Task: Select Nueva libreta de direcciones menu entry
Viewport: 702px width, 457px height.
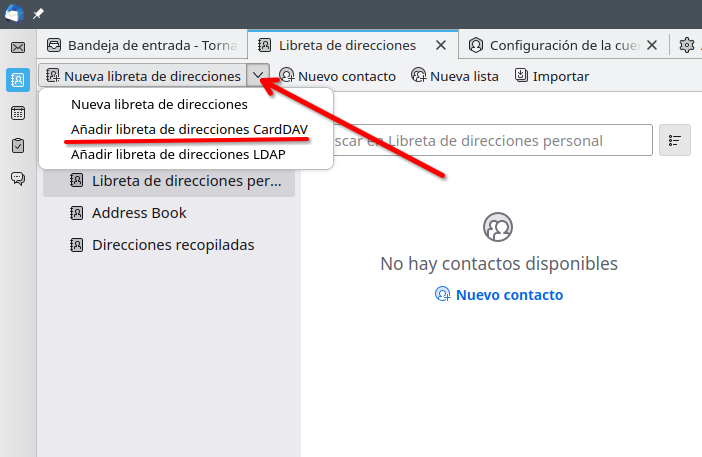Action: point(159,104)
